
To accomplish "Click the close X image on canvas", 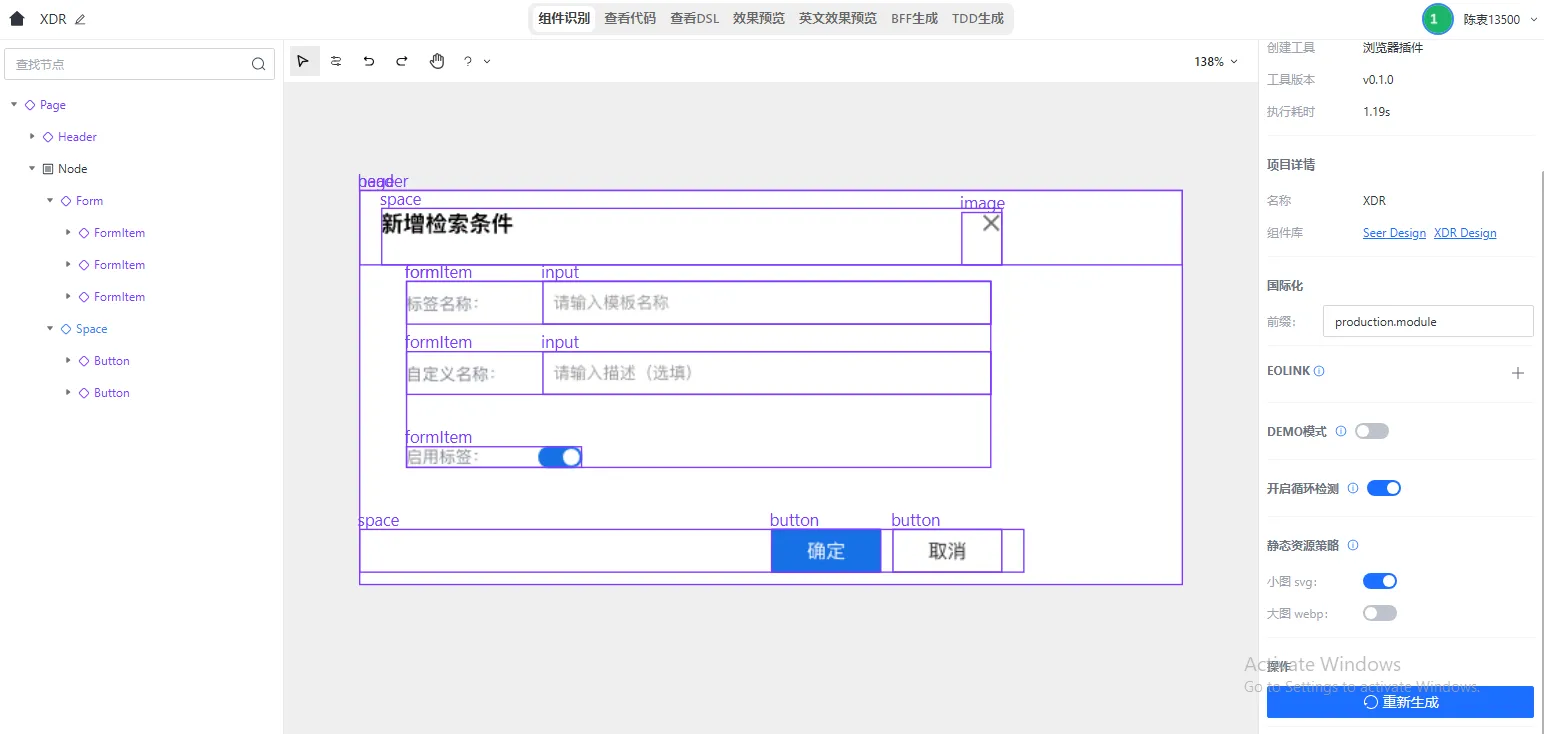I will (990, 224).
